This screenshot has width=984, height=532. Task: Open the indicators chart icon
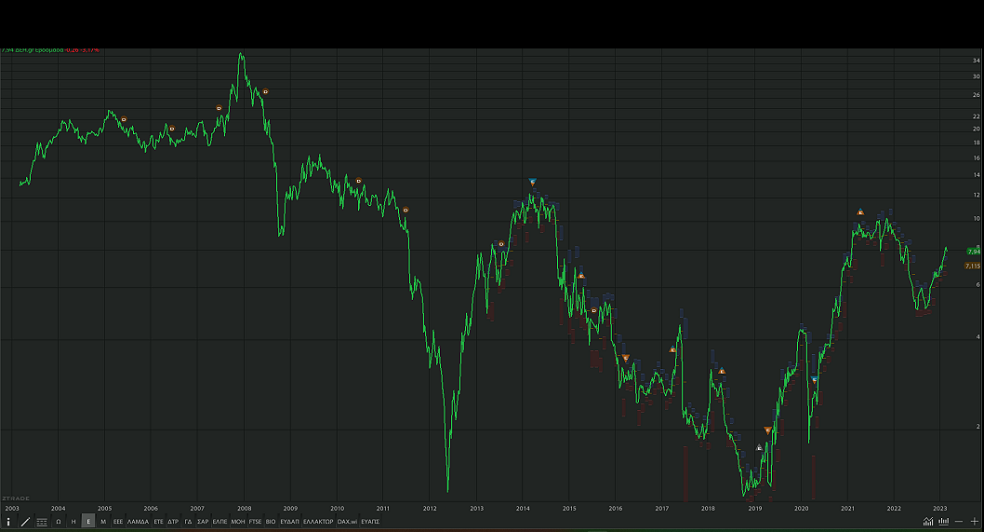(x=928, y=521)
